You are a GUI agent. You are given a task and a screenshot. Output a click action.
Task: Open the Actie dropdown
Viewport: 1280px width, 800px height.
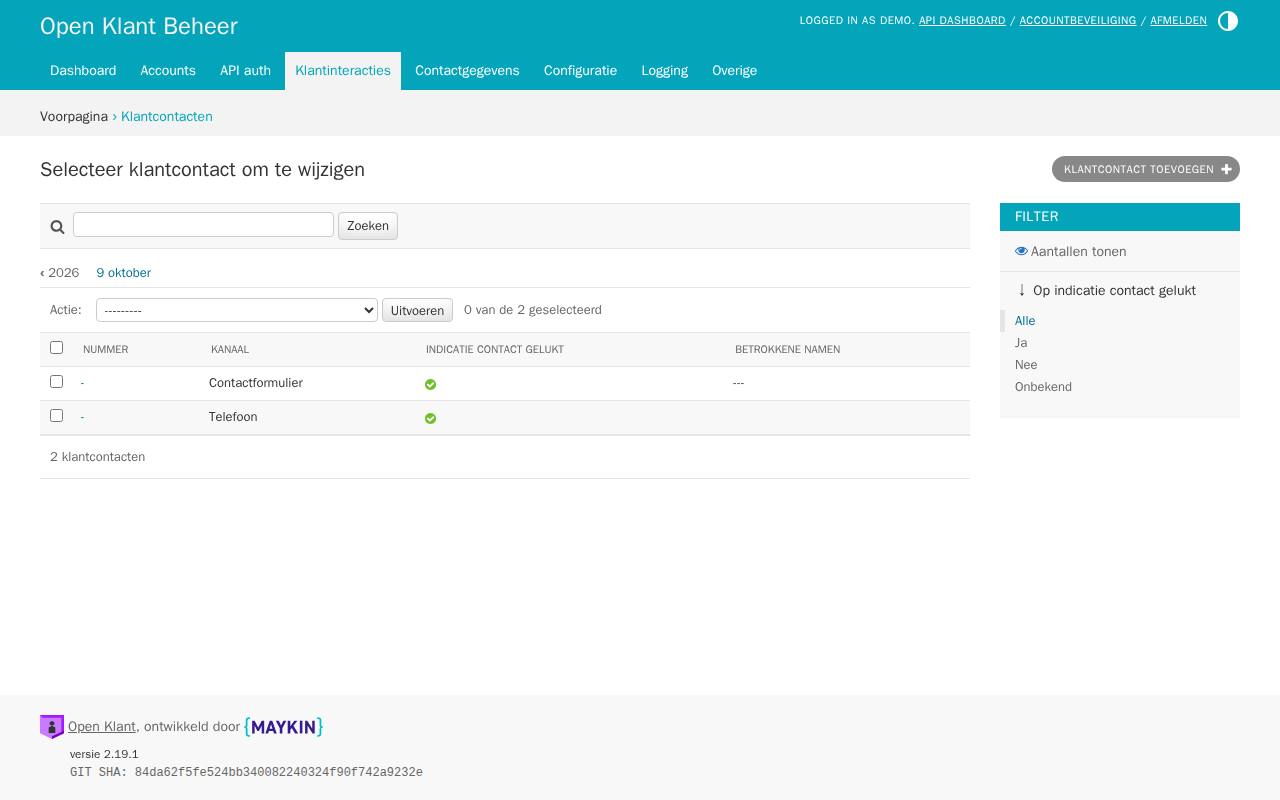click(x=237, y=310)
